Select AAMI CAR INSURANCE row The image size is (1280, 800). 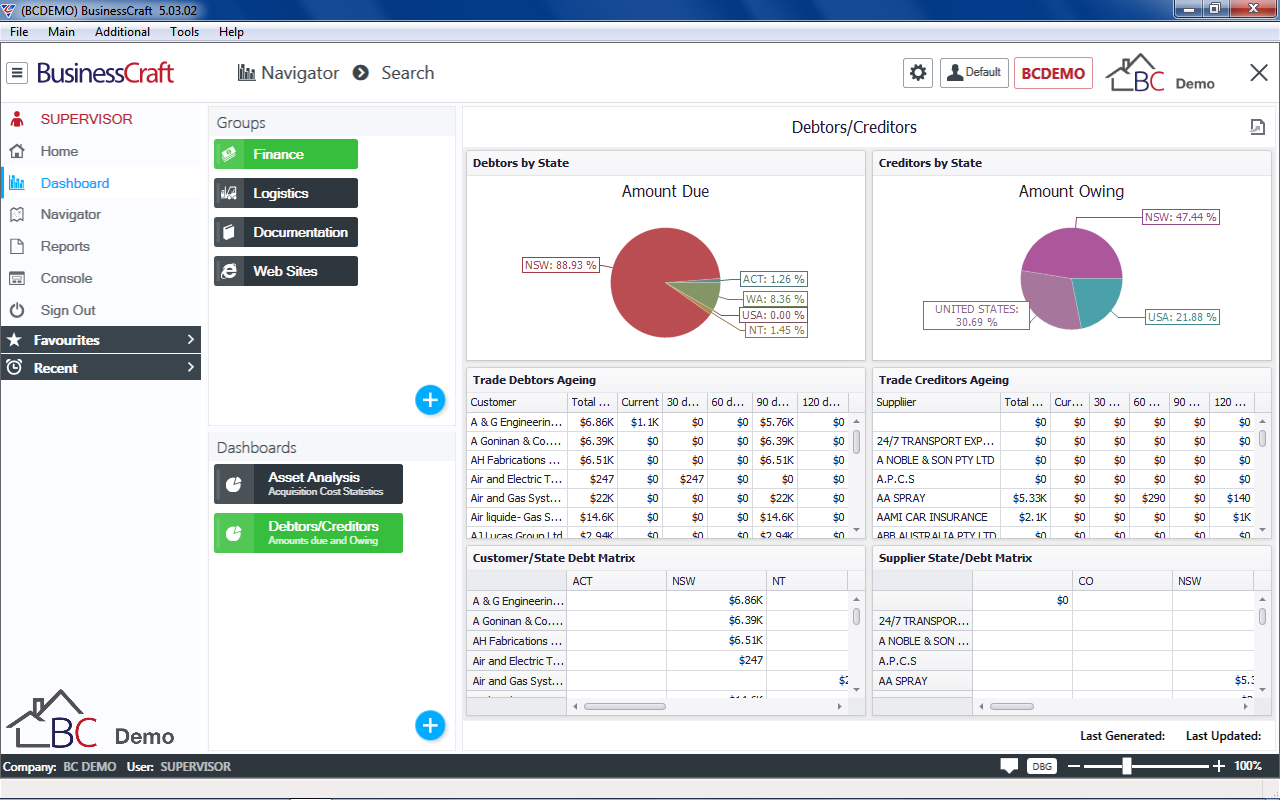click(x=1065, y=517)
